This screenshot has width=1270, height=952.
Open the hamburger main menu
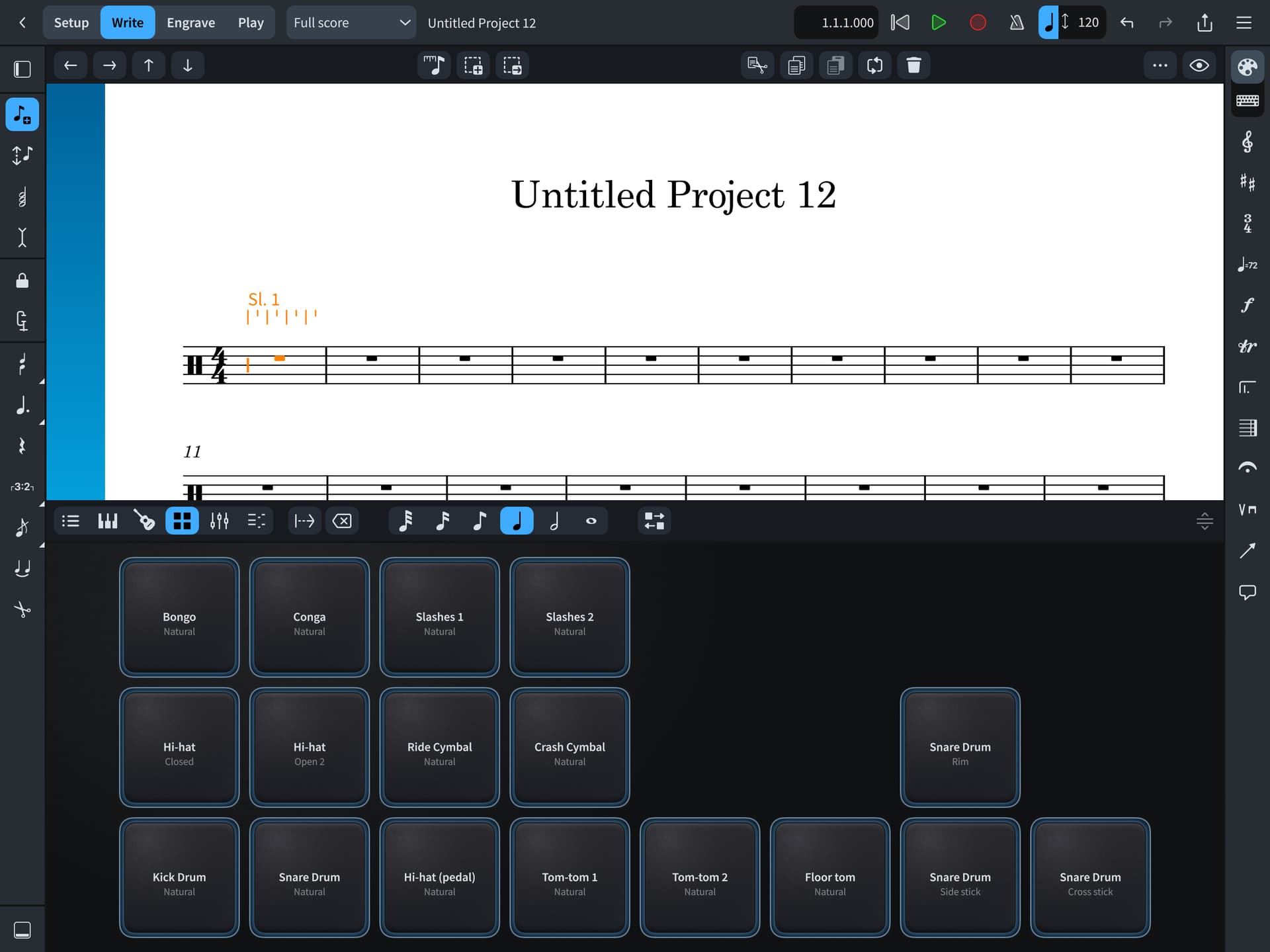[1244, 22]
